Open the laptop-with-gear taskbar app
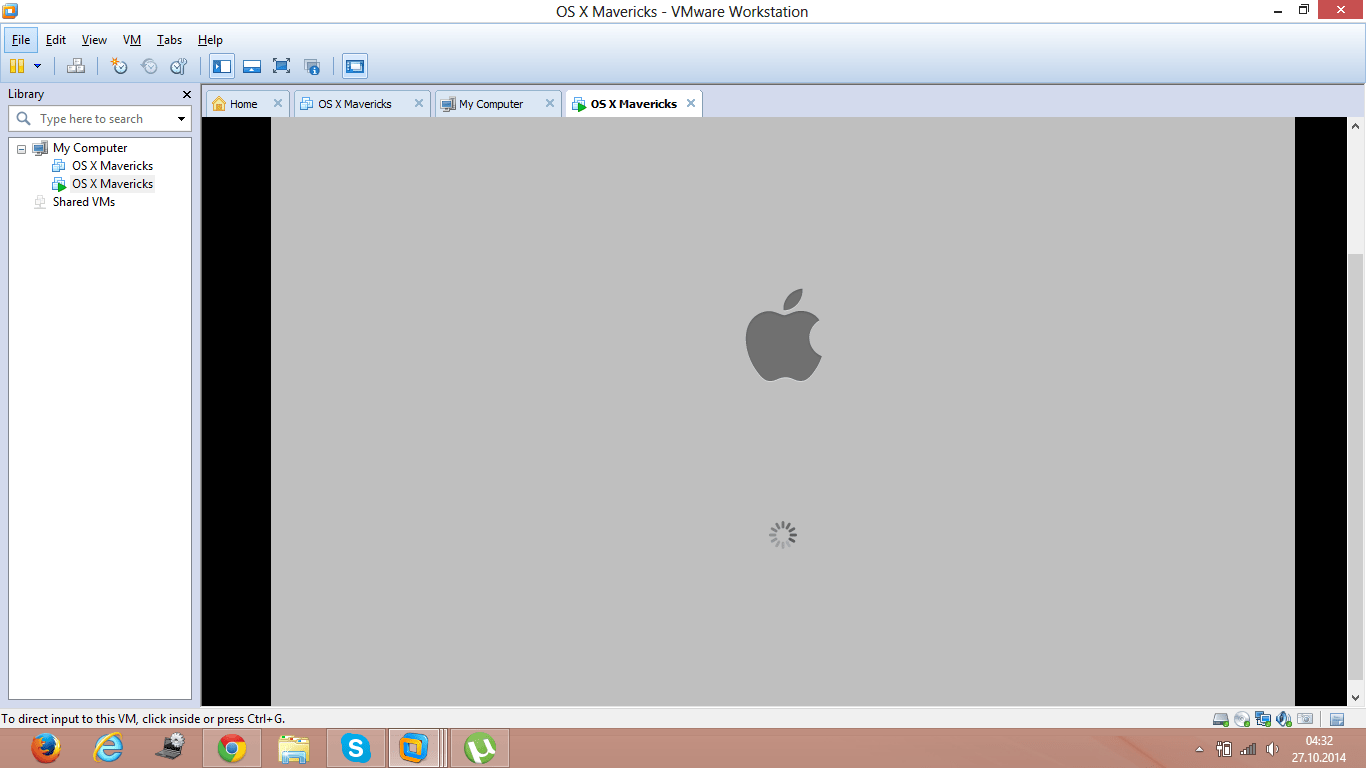The height and width of the screenshot is (768, 1366). point(170,748)
